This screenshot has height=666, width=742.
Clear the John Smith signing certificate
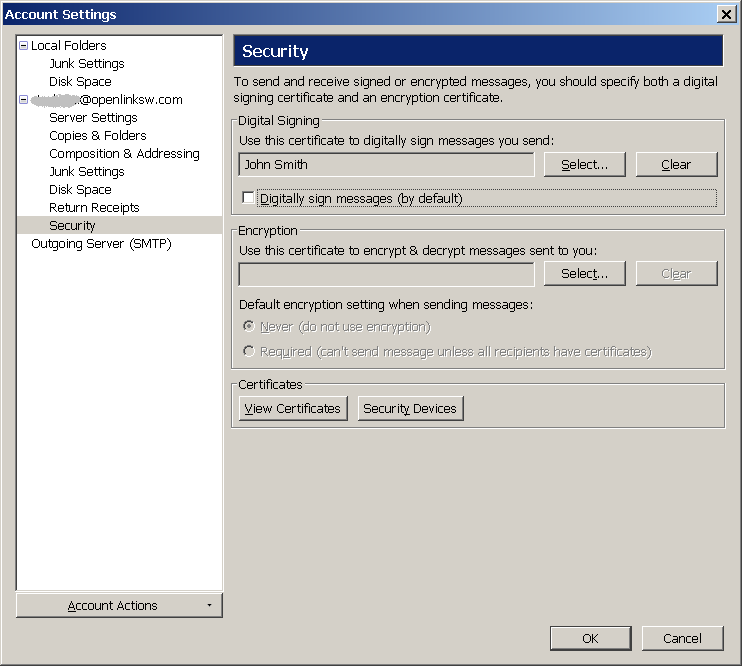676,164
